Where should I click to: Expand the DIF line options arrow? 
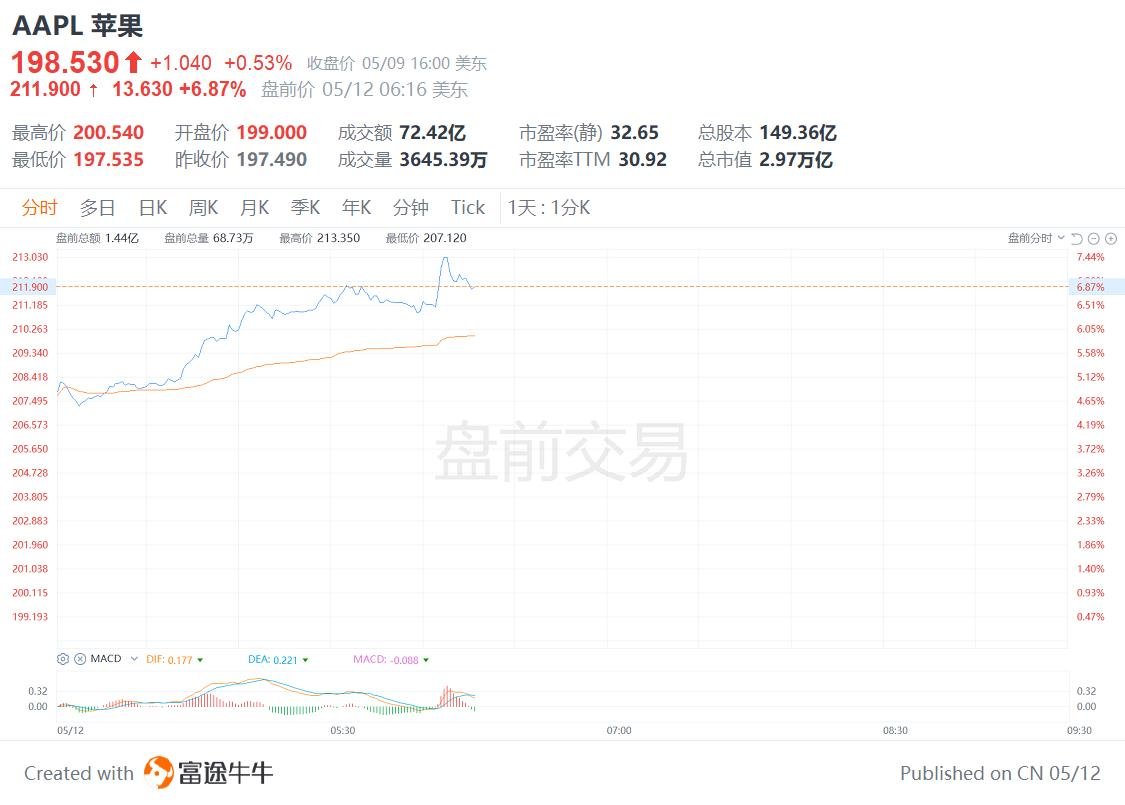(x=200, y=660)
